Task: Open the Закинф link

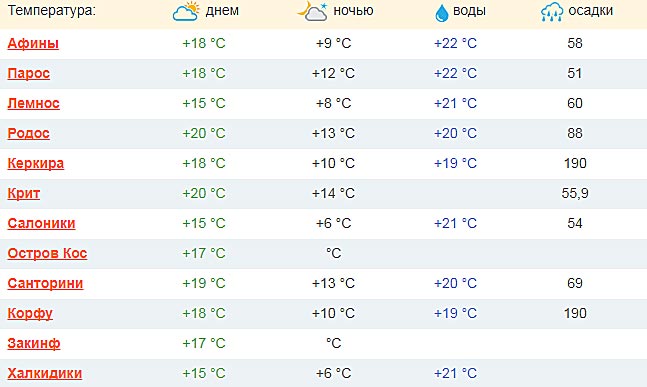Action: [34, 343]
